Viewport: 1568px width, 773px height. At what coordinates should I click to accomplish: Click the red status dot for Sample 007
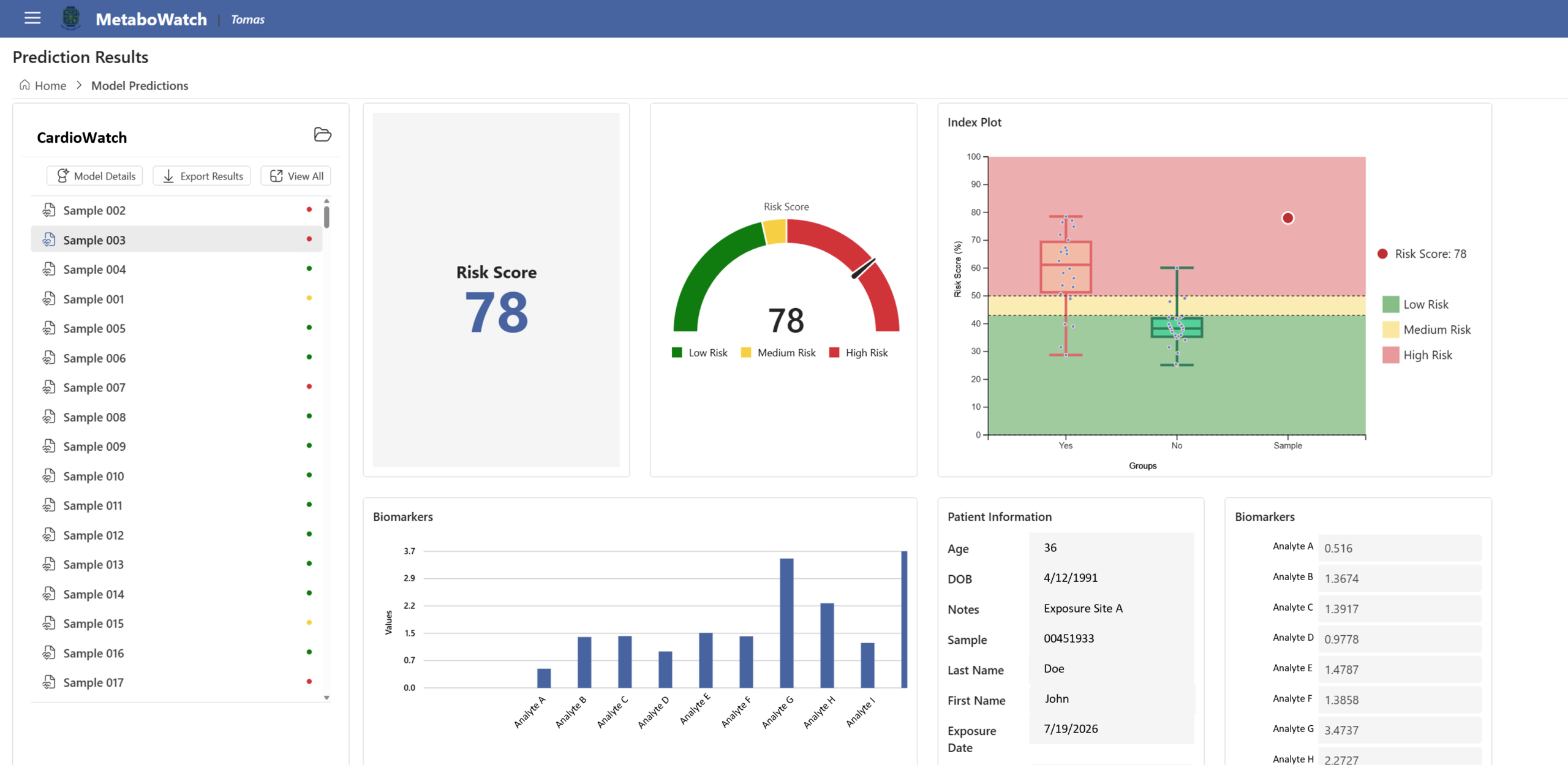309,386
